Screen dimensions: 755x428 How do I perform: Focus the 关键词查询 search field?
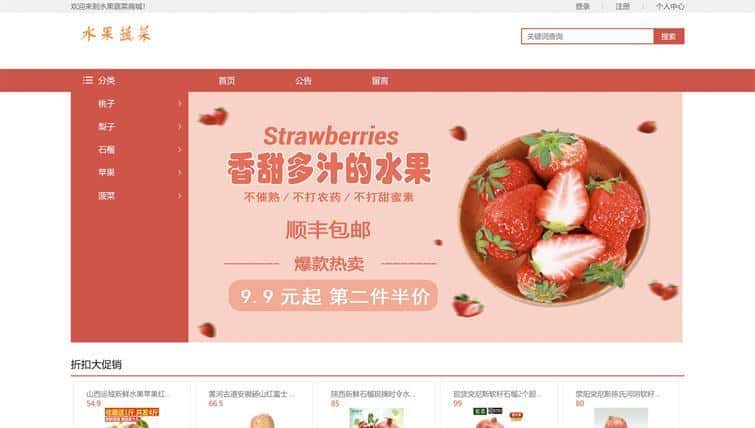click(587, 36)
